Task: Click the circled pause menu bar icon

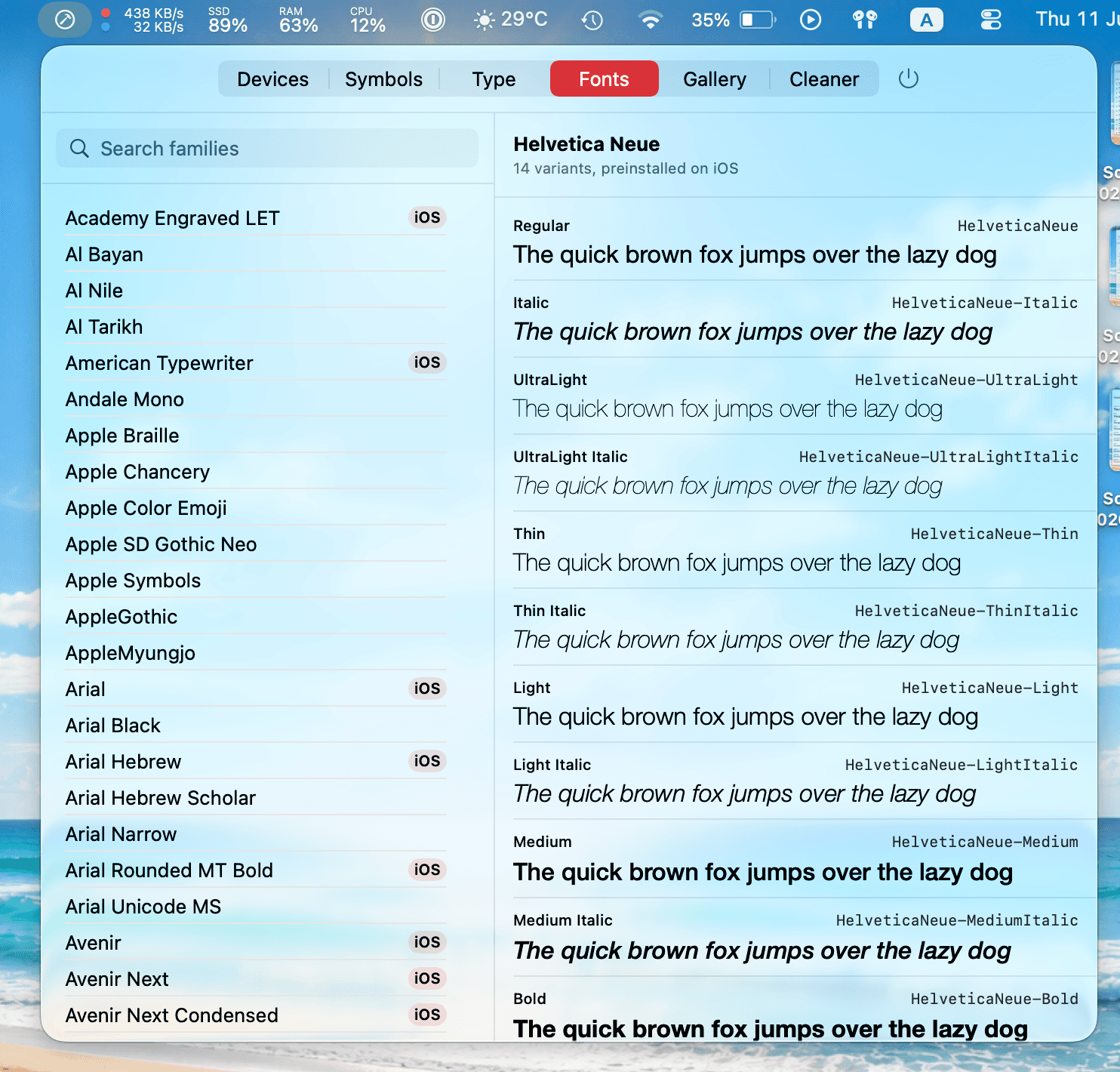Action: click(x=433, y=20)
